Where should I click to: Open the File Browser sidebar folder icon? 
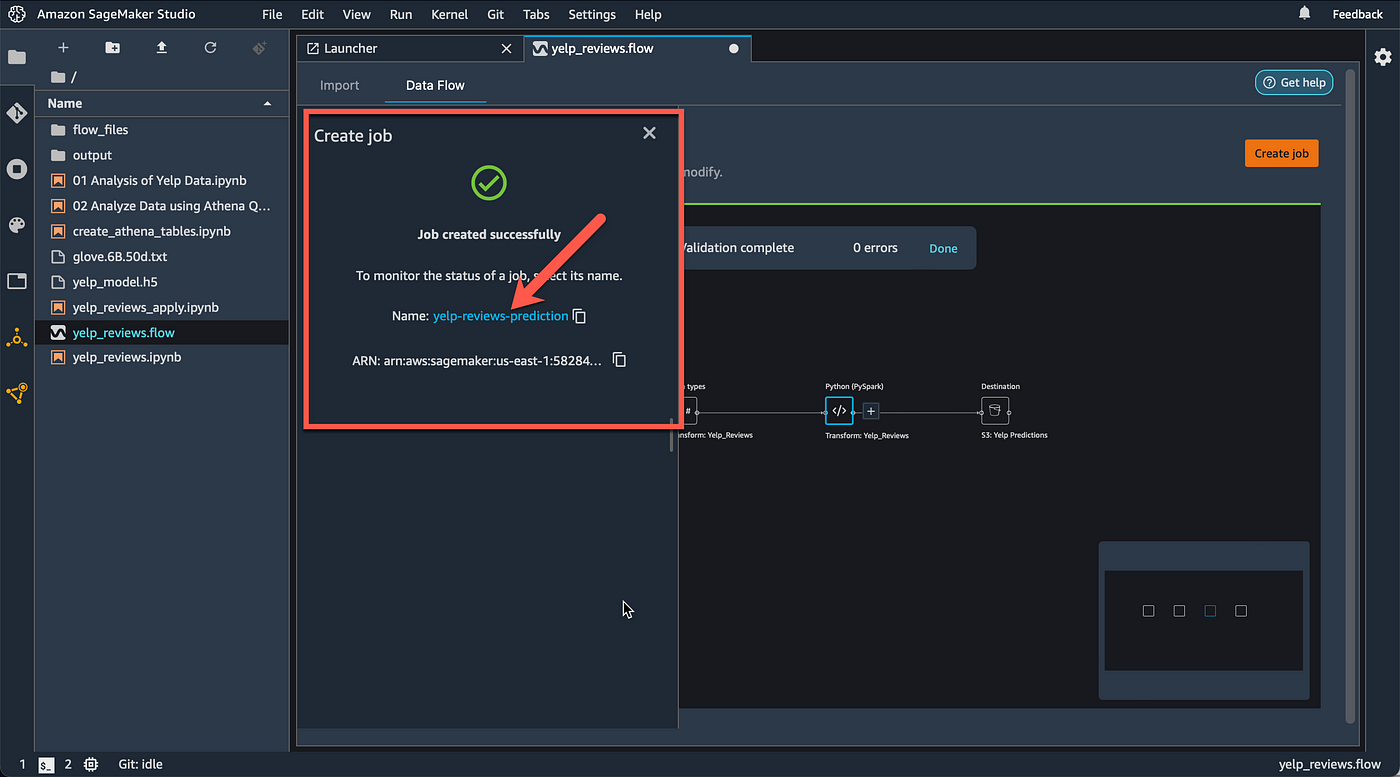[x=17, y=57]
